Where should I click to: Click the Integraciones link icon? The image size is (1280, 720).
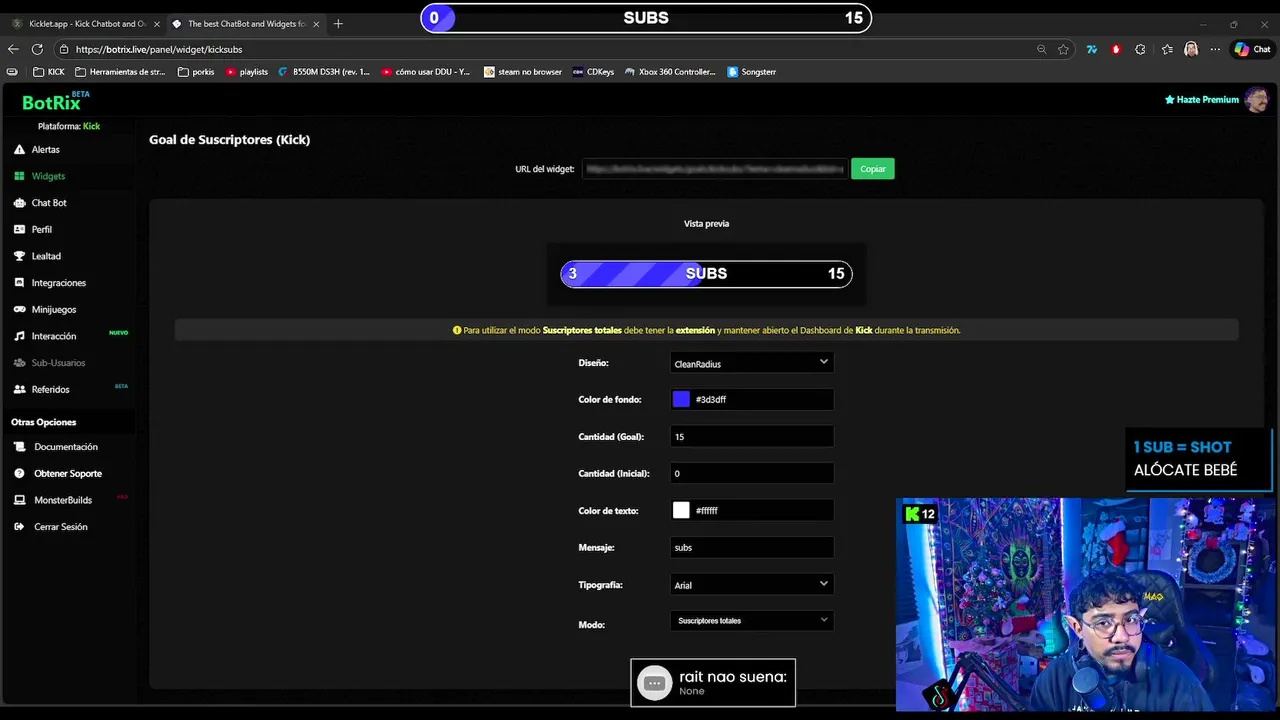point(19,283)
